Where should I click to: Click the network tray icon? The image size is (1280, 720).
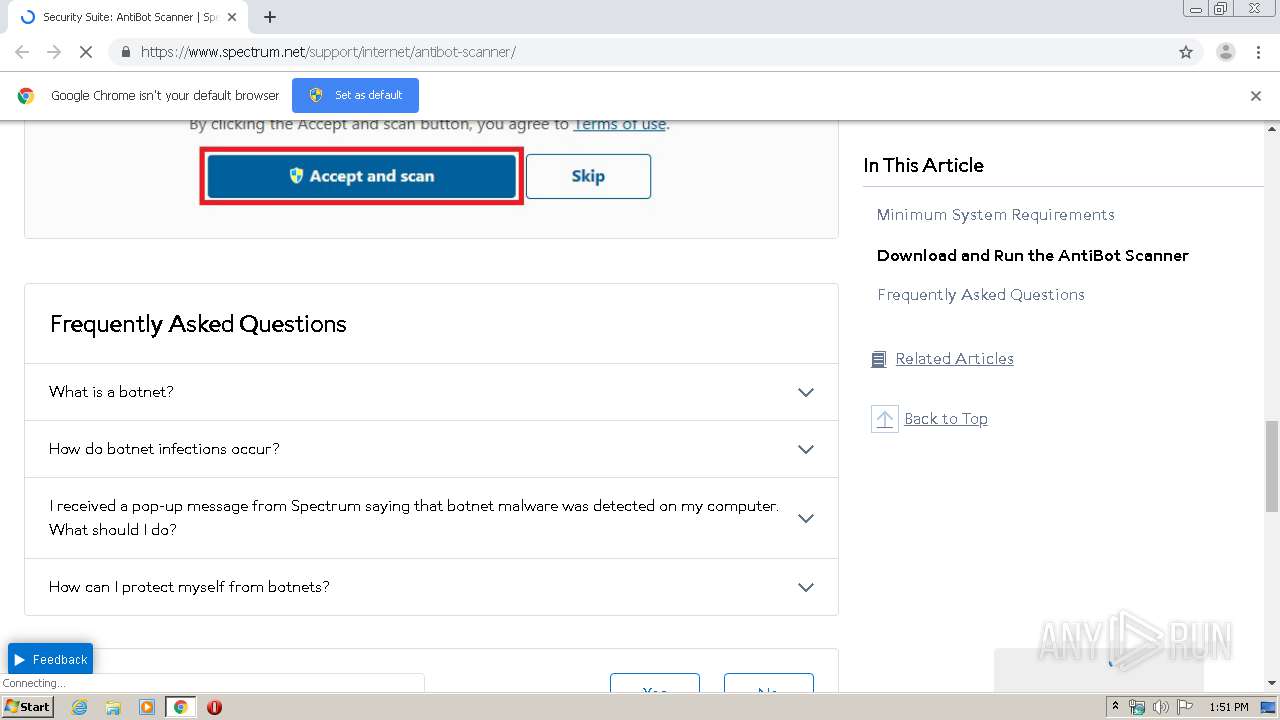pos(1137,707)
